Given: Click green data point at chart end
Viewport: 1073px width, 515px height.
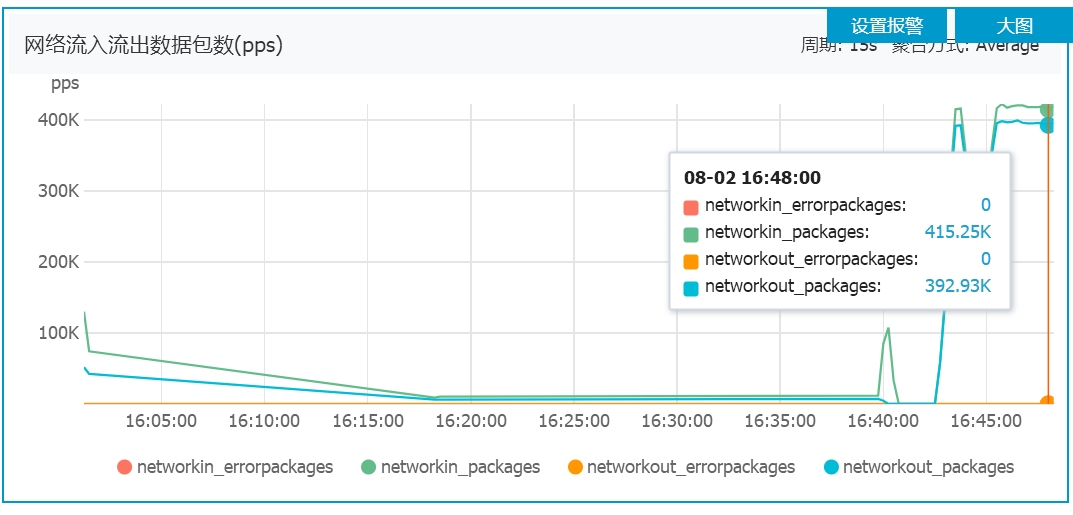Looking at the screenshot, I should [x=1047, y=109].
